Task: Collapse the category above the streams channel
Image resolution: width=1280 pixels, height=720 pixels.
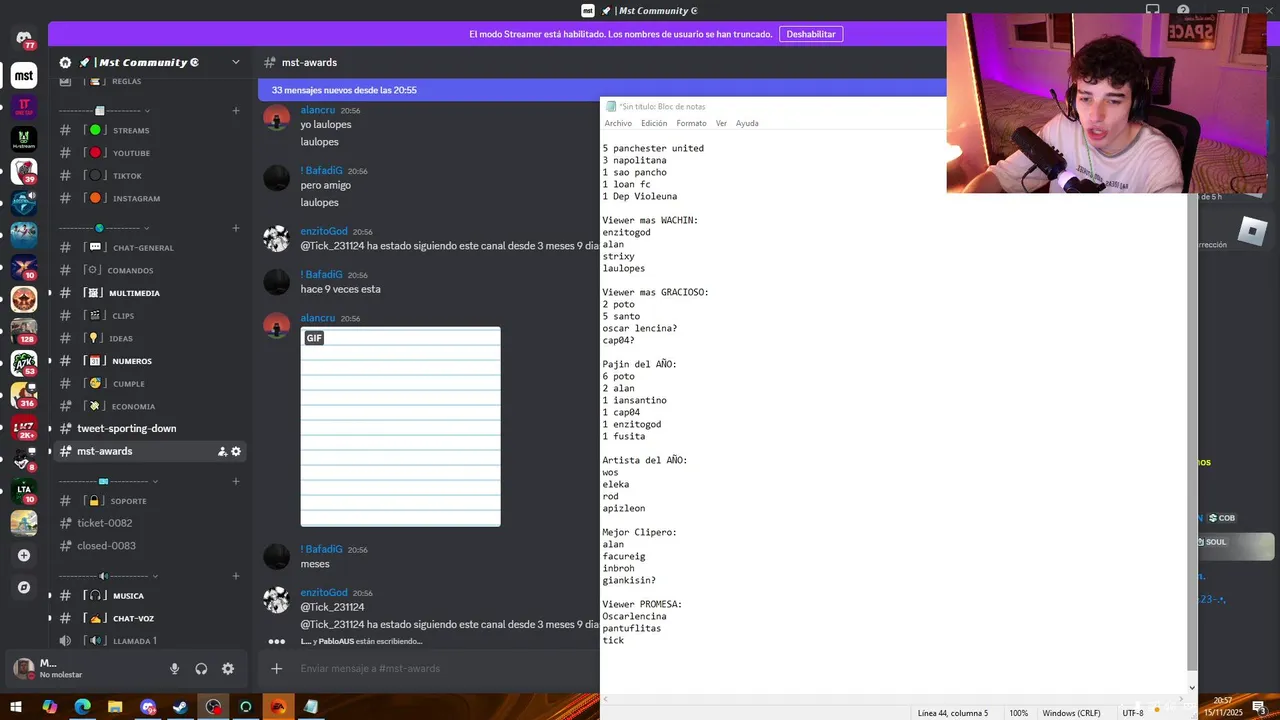Action: 105,111
